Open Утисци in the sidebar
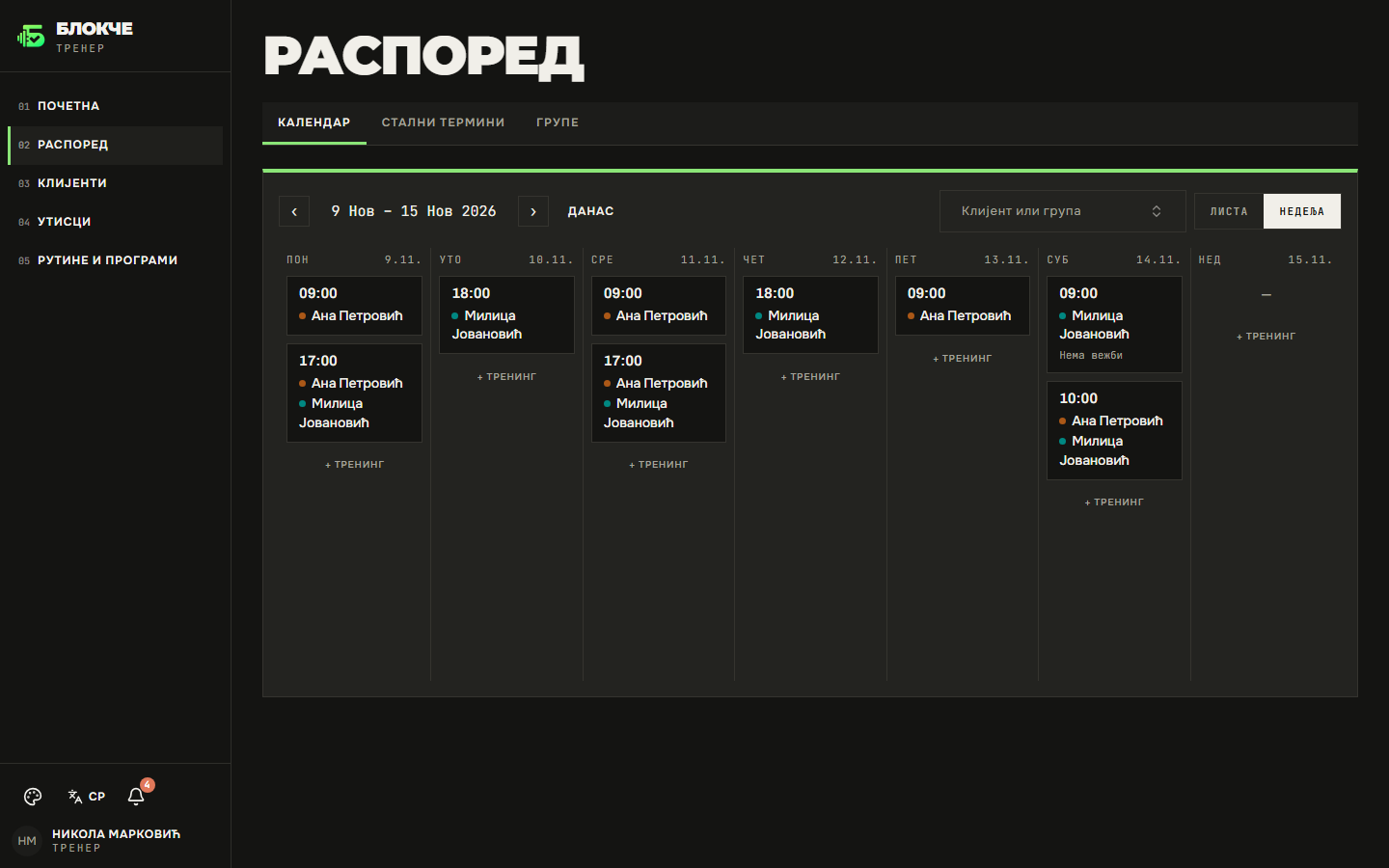Image resolution: width=1389 pixels, height=868 pixels. point(116,222)
